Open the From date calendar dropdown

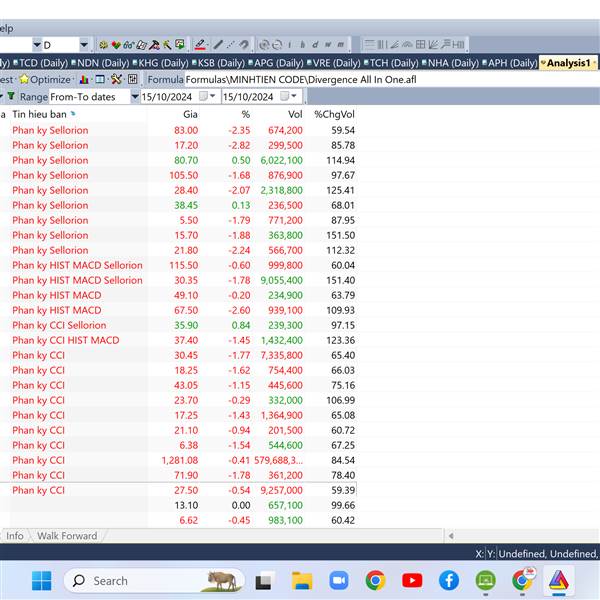point(212,96)
